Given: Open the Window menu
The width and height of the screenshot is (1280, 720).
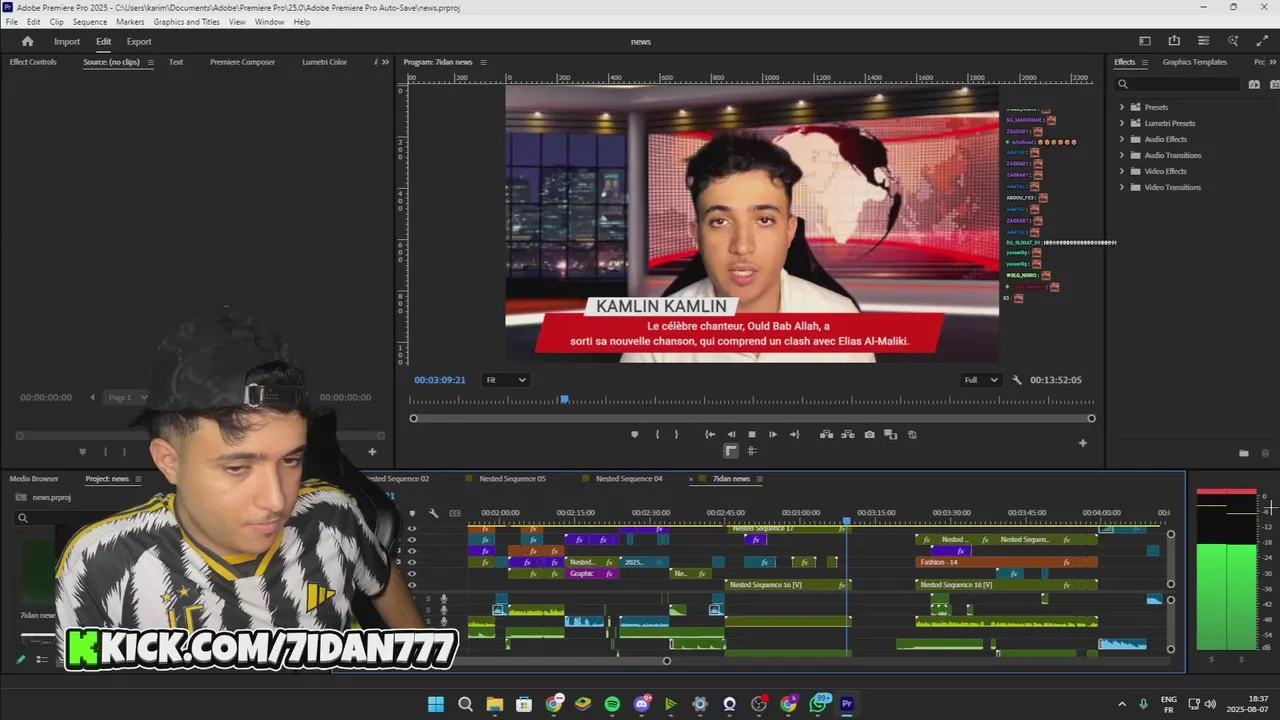Looking at the screenshot, I should click(269, 22).
